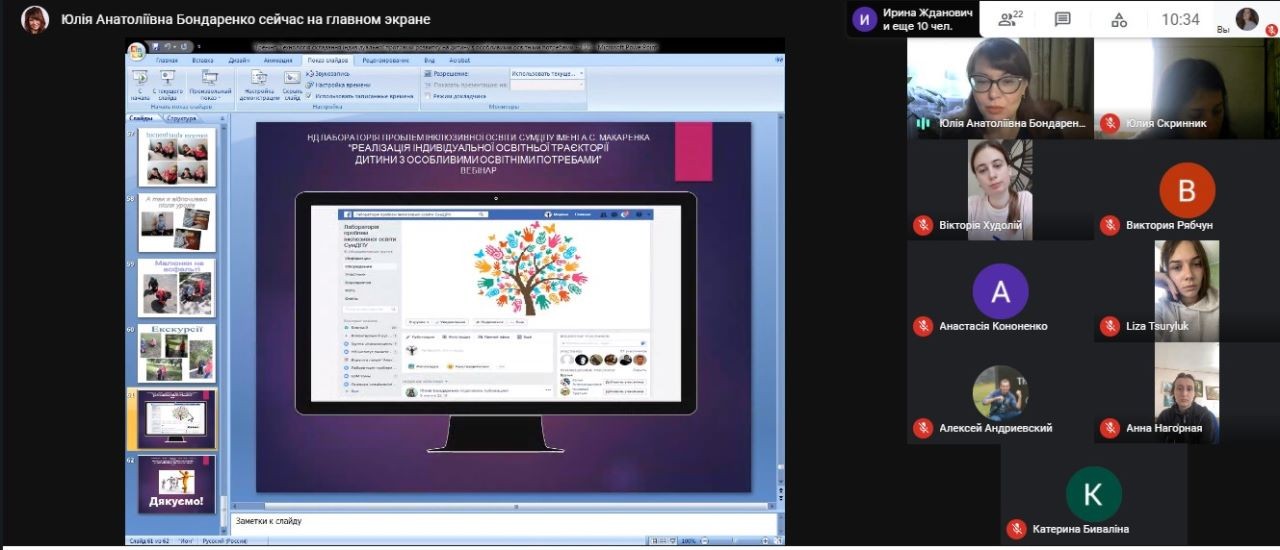Open the activities shapes icon
The height and width of the screenshot is (550, 1280).
1119,19
